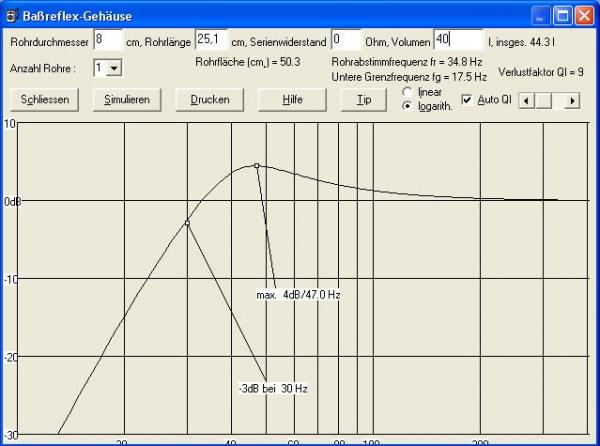Select the linear scale radio button
Viewport: 600px width, 446px height.
(x=407, y=92)
